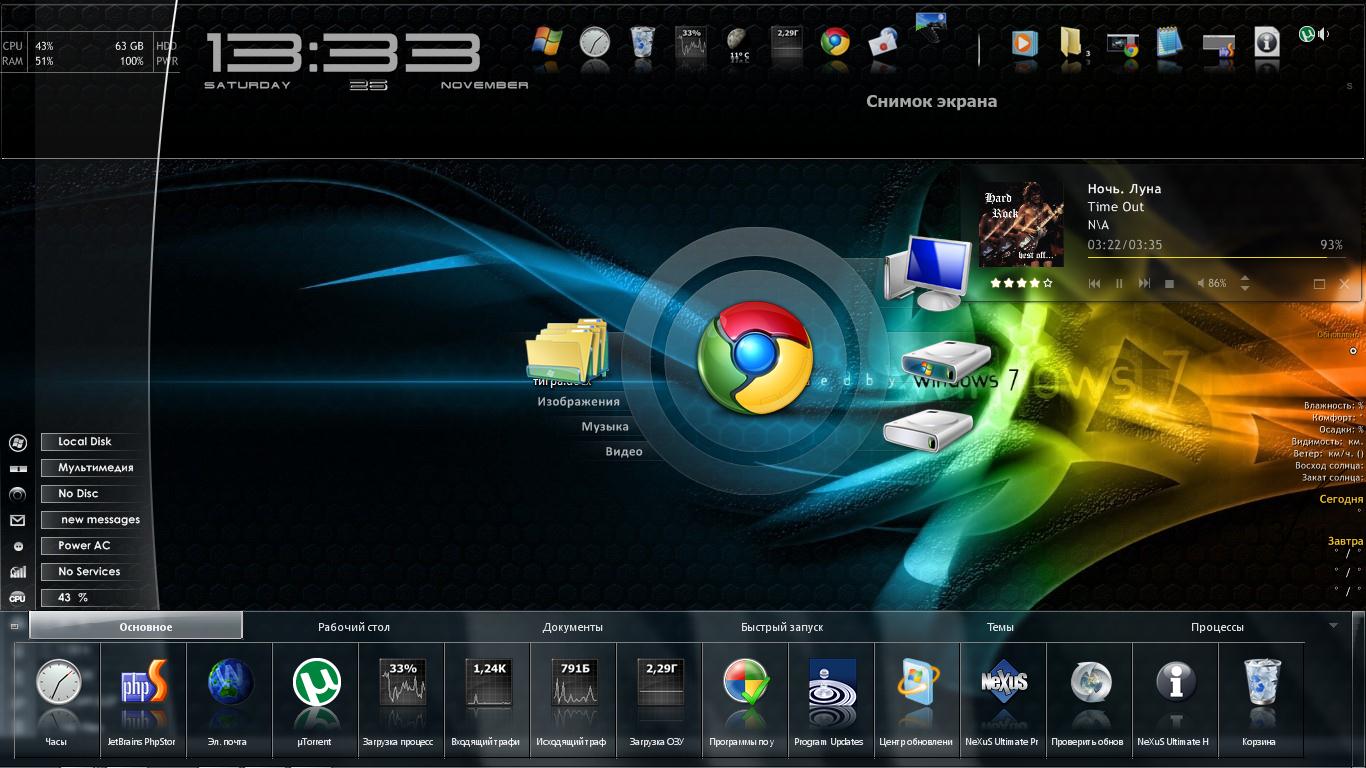Open the orange media player icon in the upper dock
This screenshot has width=1366, height=768.
1023,43
